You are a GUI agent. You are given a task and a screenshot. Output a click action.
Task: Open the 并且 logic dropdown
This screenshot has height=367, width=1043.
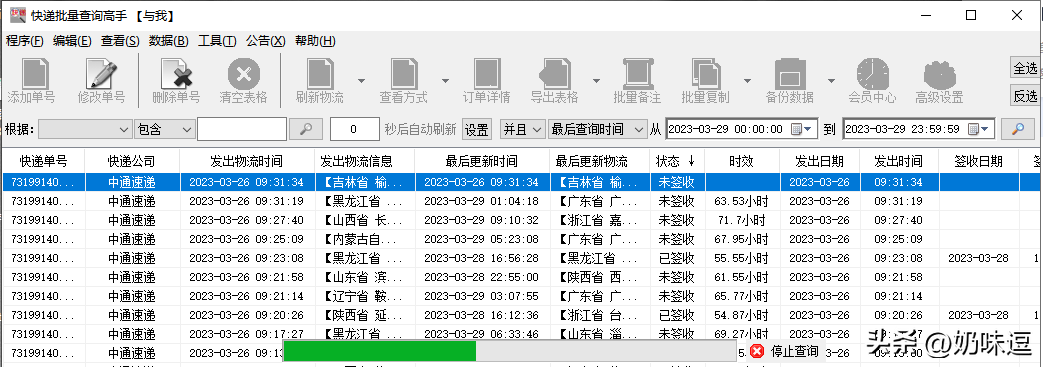pos(523,129)
